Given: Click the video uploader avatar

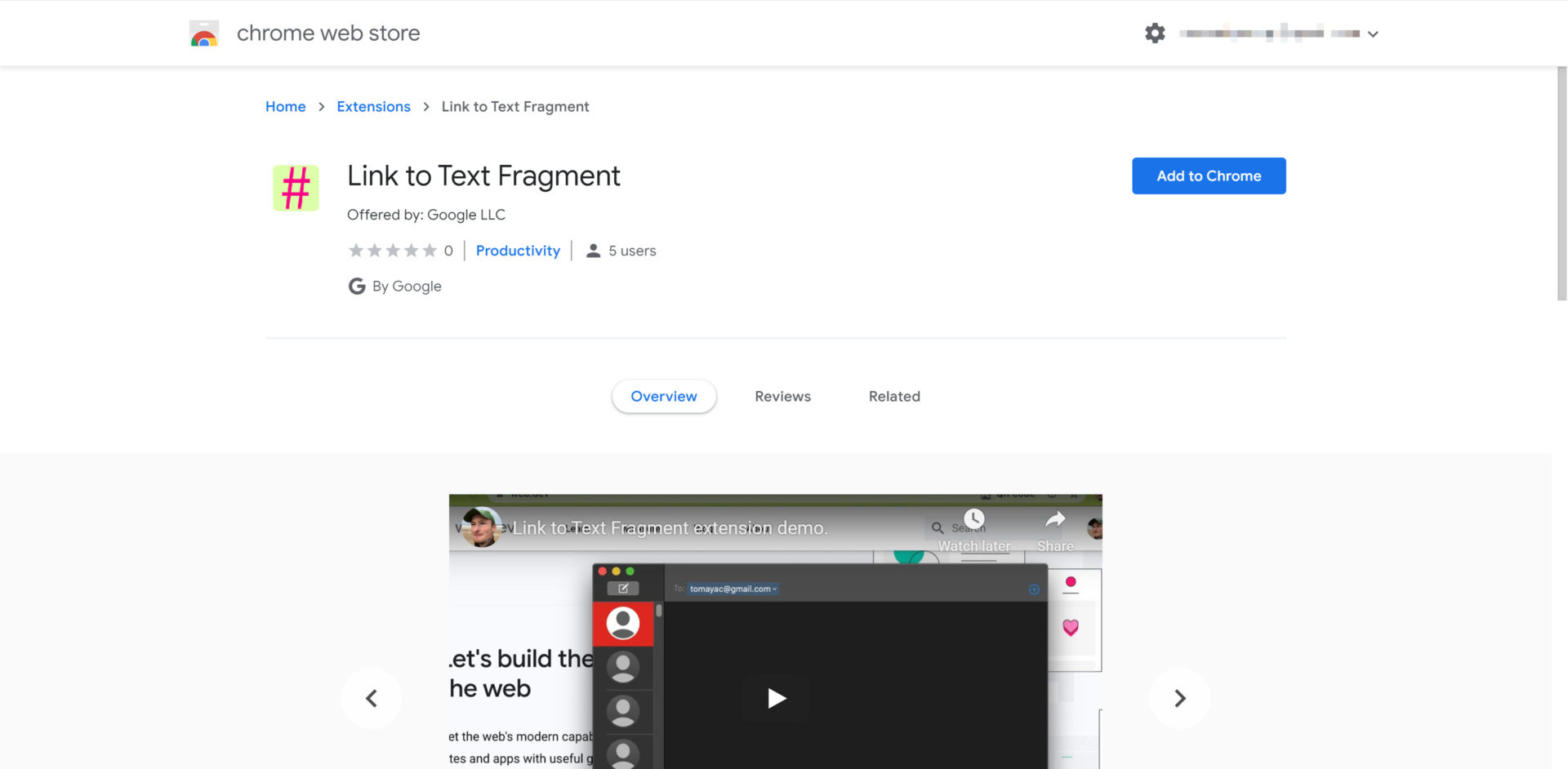Looking at the screenshot, I should (x=481, y=527).
